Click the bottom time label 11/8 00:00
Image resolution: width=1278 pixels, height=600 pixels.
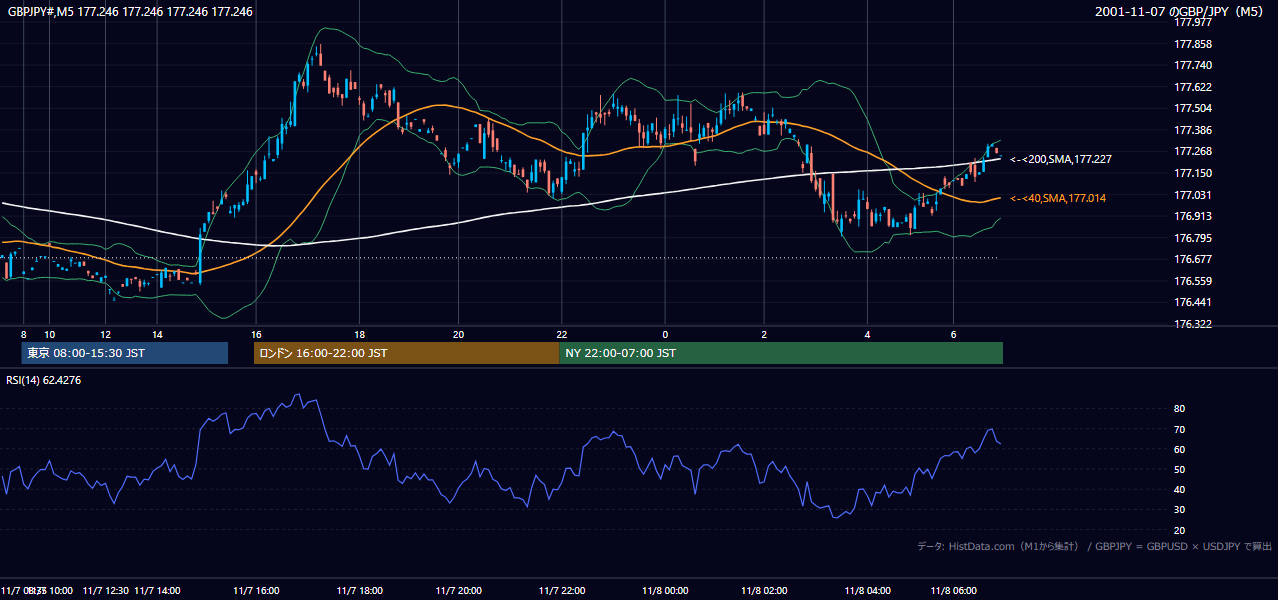pos(665,591)
